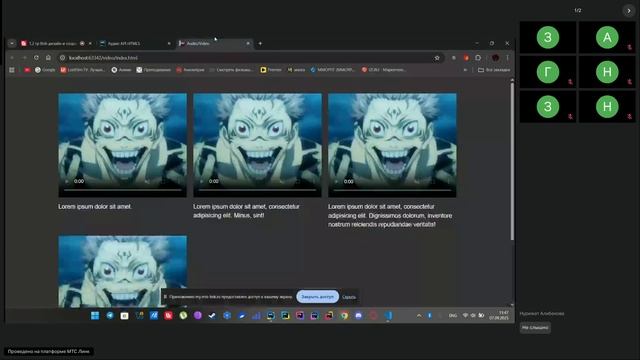The width and height of the screenshot is (640, 360).
Task: Open the Chrome three-dot menu
Action: click(507, 58)
